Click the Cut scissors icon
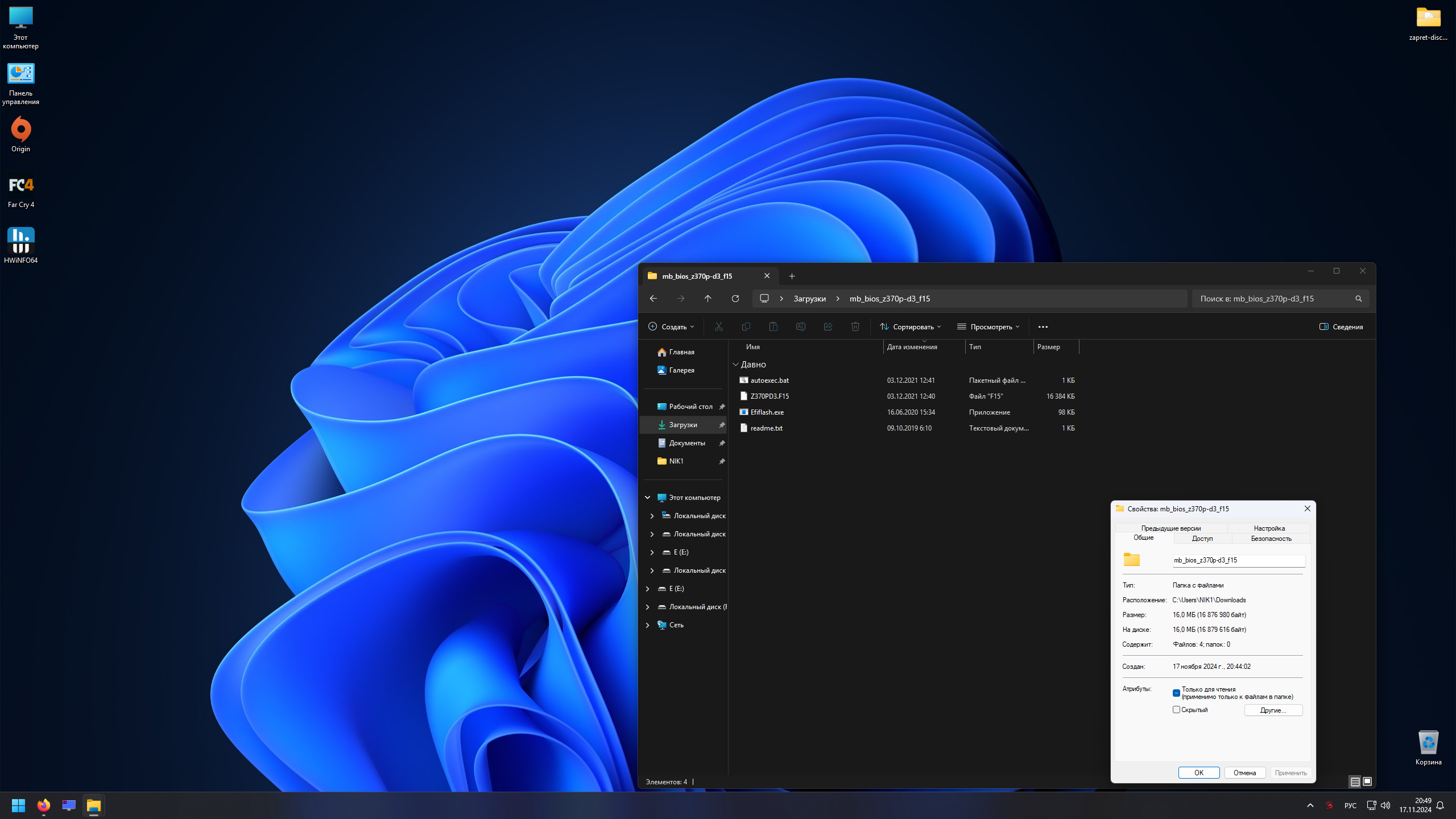 (x=719, y=326)
